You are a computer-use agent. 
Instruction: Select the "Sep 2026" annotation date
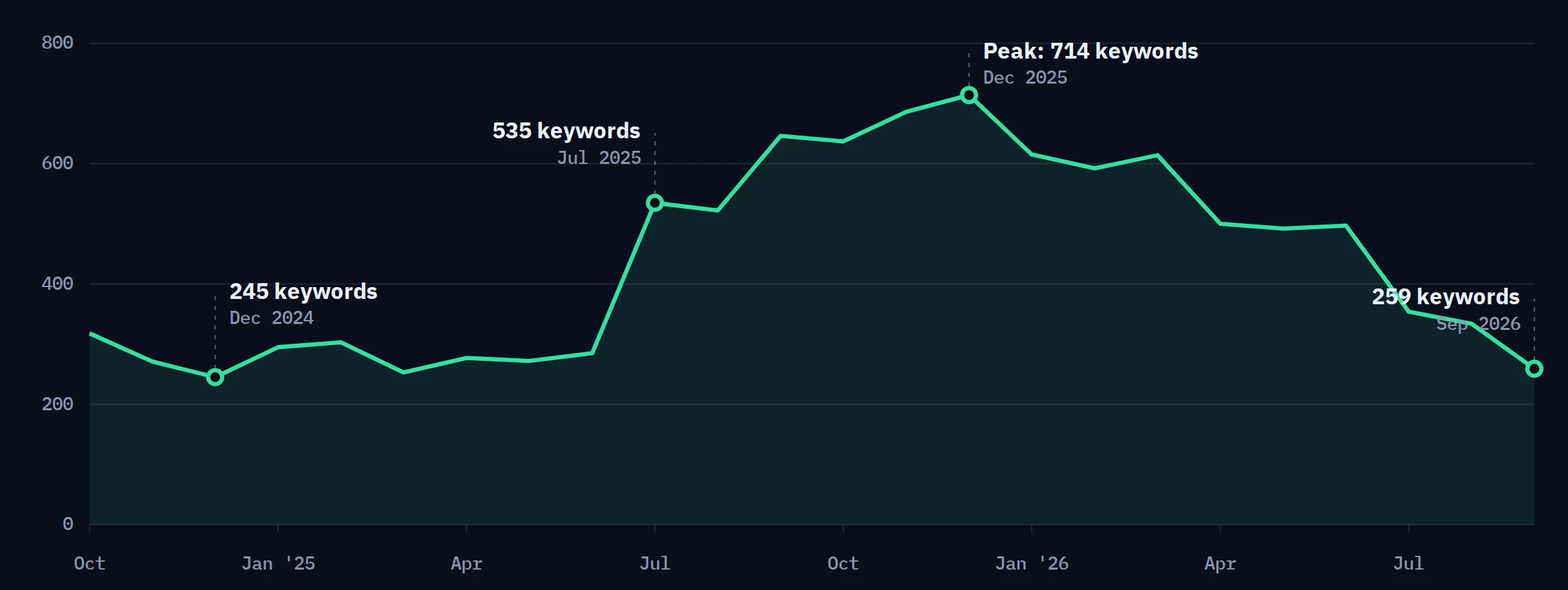pos(1478,324)
